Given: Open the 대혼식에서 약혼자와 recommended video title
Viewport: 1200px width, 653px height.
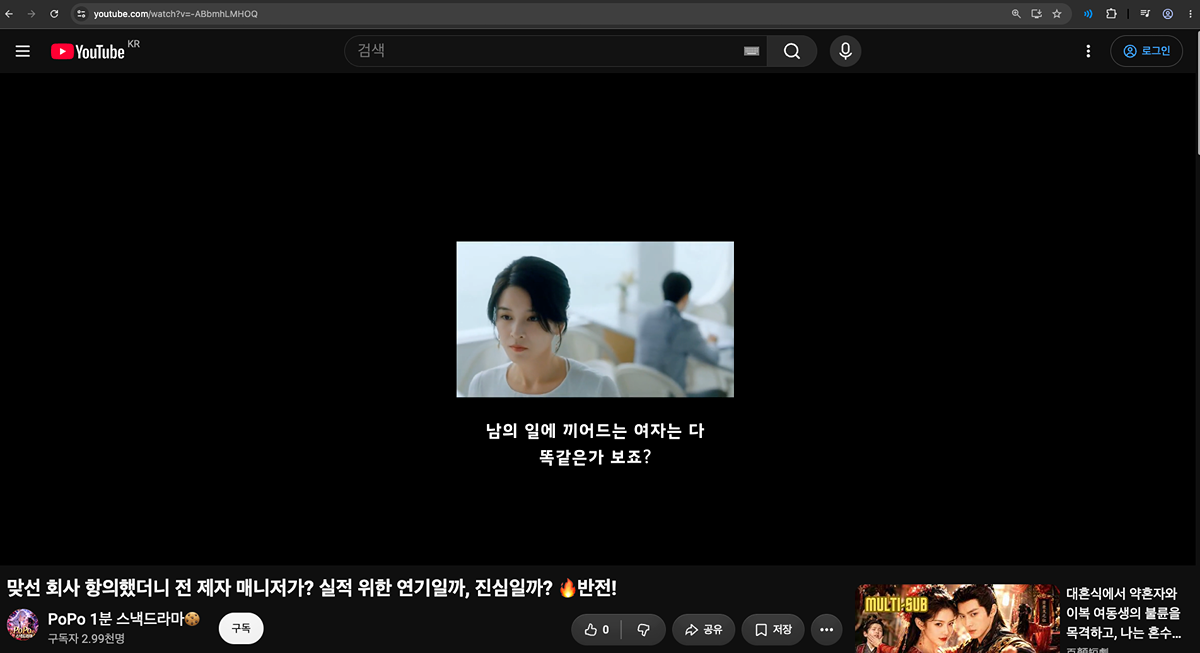Looking at the screenshot, I should (1123, 612).
